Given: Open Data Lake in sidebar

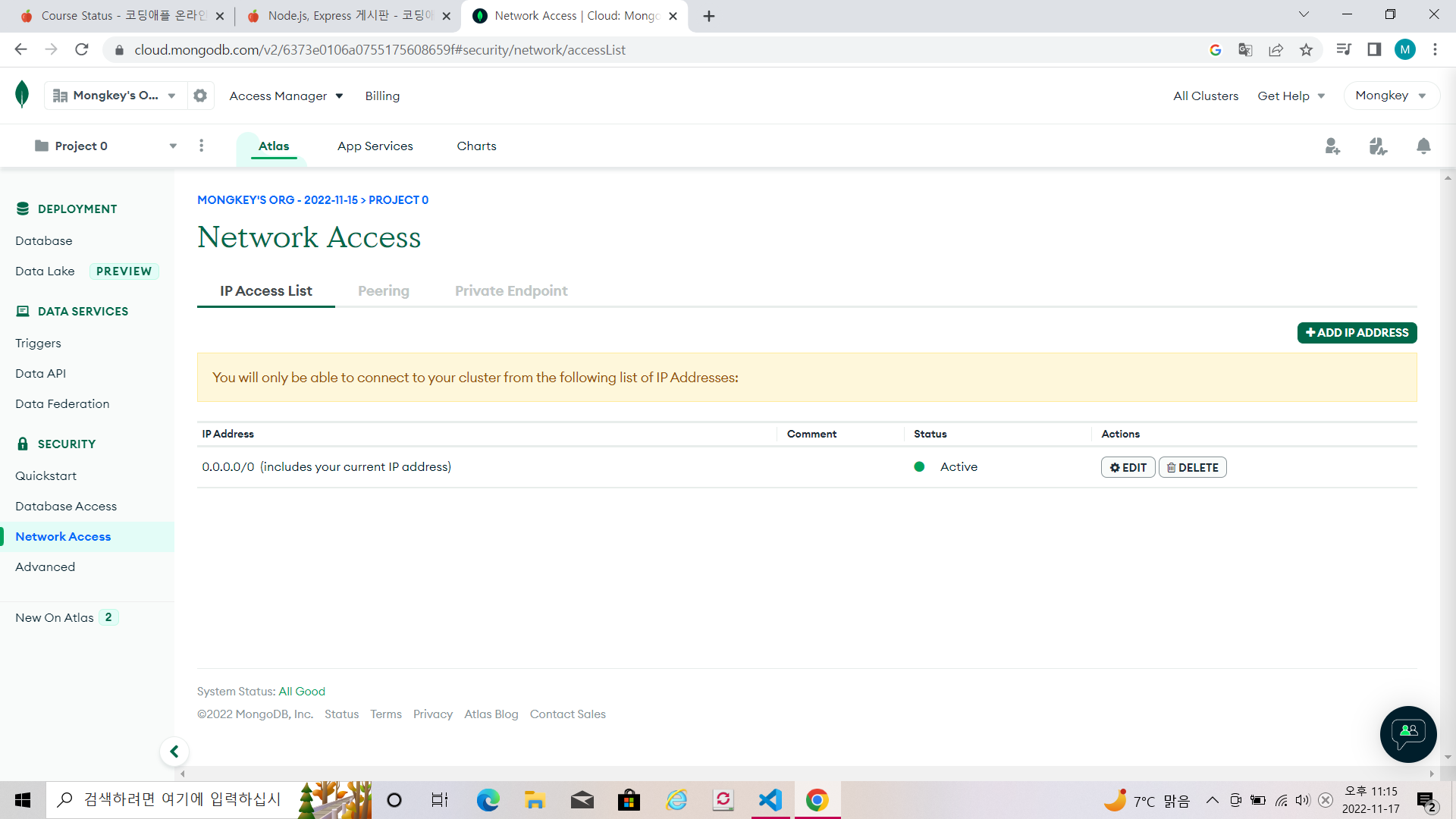Looking at the screenshot, I should (45, 271).
